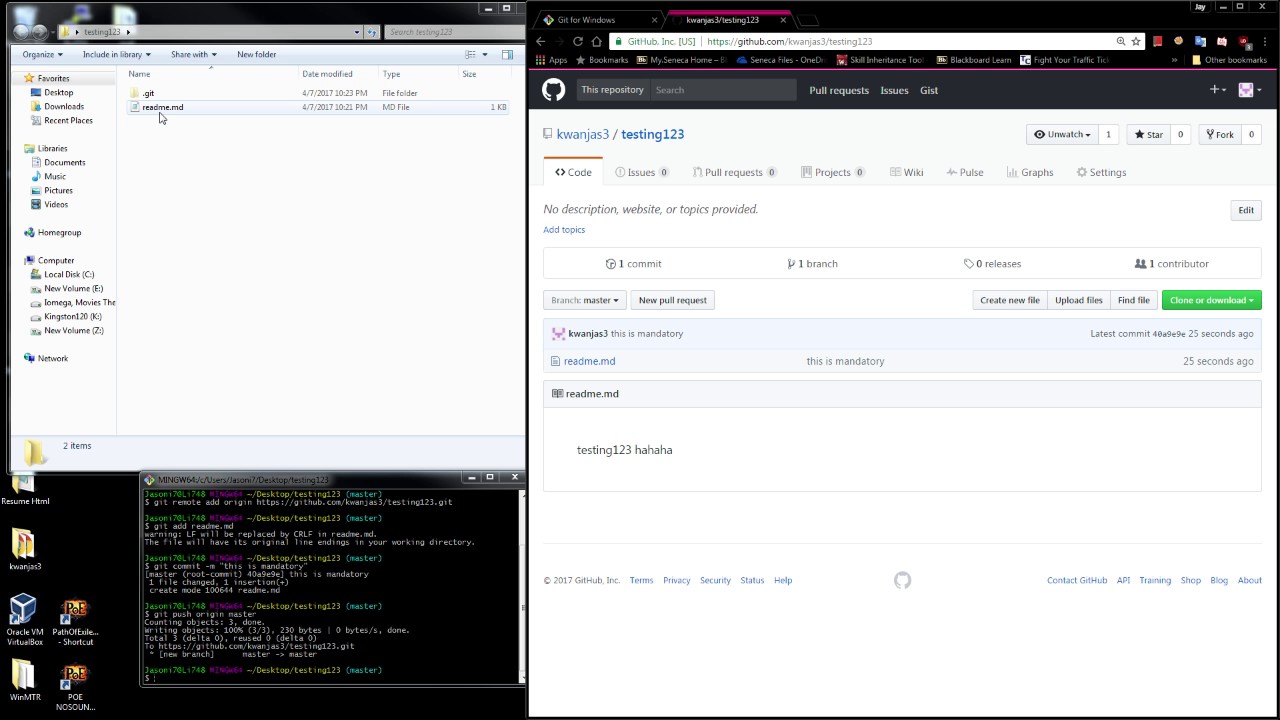1280x720 pixels.
Task: Open the Blackboard Learn bookmark
Action: click(973, 60)
